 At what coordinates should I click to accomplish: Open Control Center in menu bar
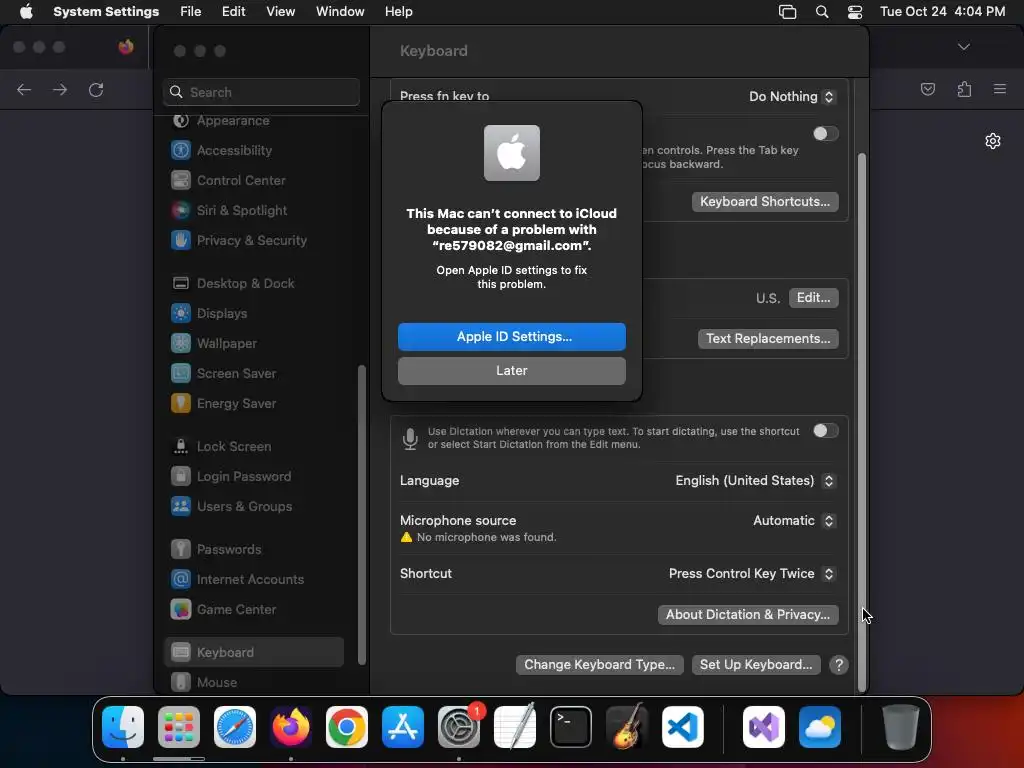tap(854, 12)
